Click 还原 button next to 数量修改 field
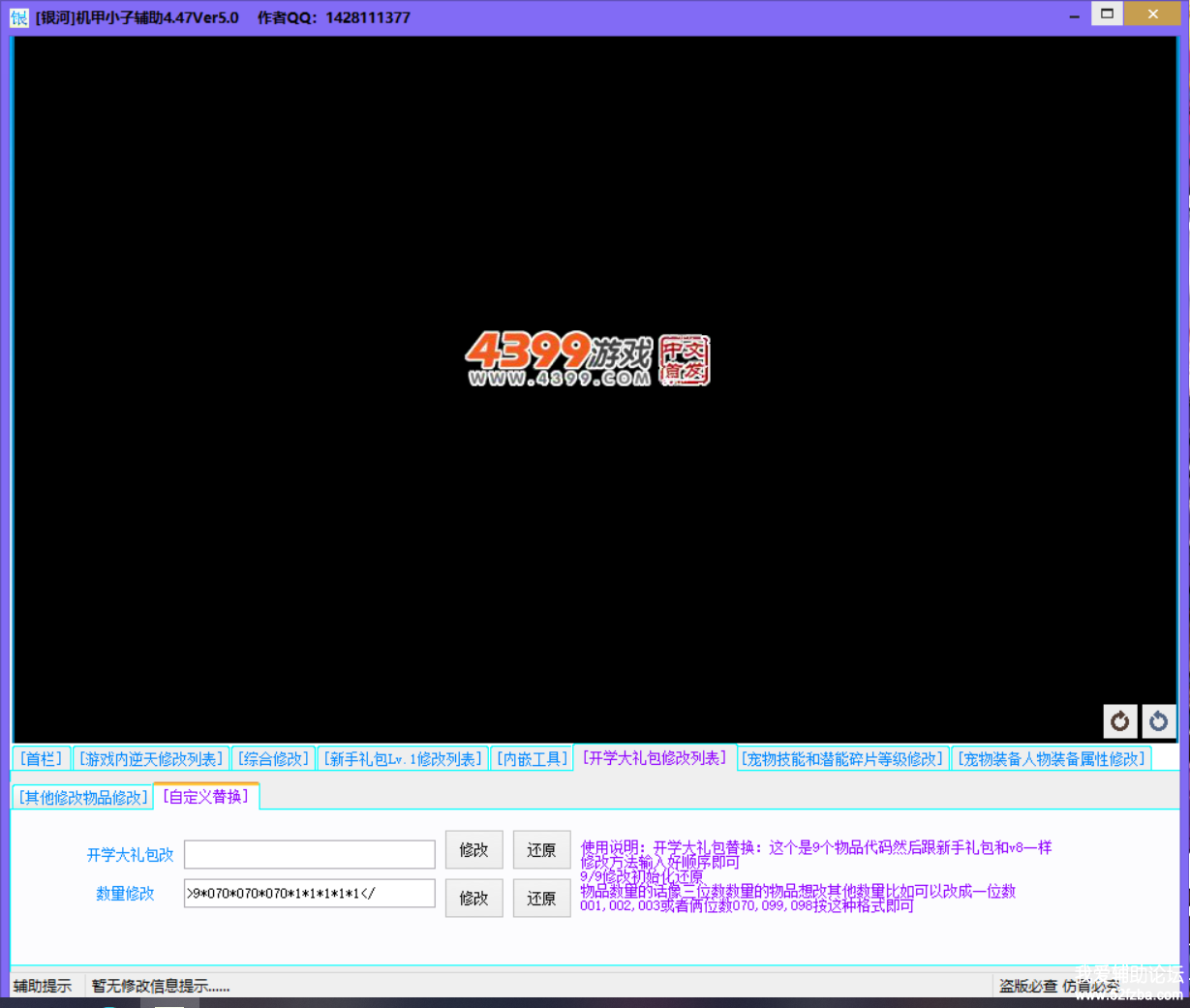 [541, 899]
